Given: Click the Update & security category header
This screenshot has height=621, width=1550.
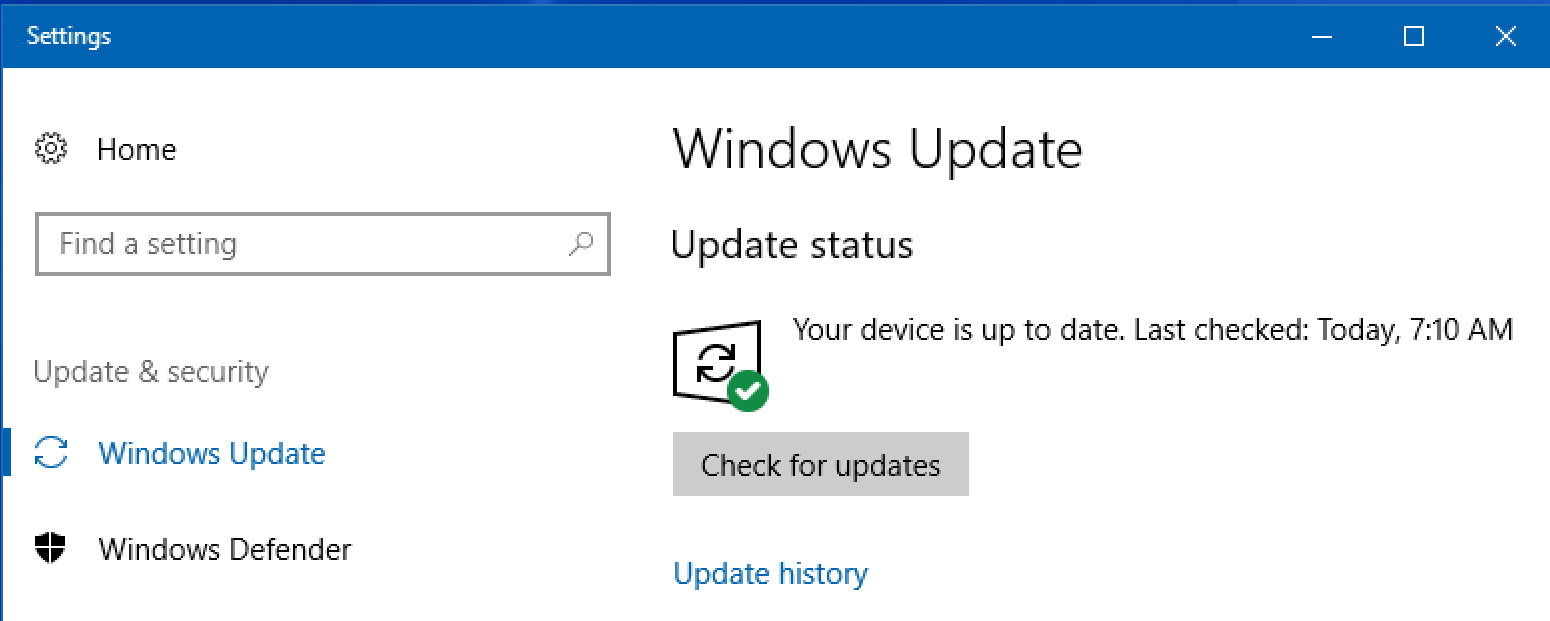Looking at the screenshot, I should coord(151,372).
